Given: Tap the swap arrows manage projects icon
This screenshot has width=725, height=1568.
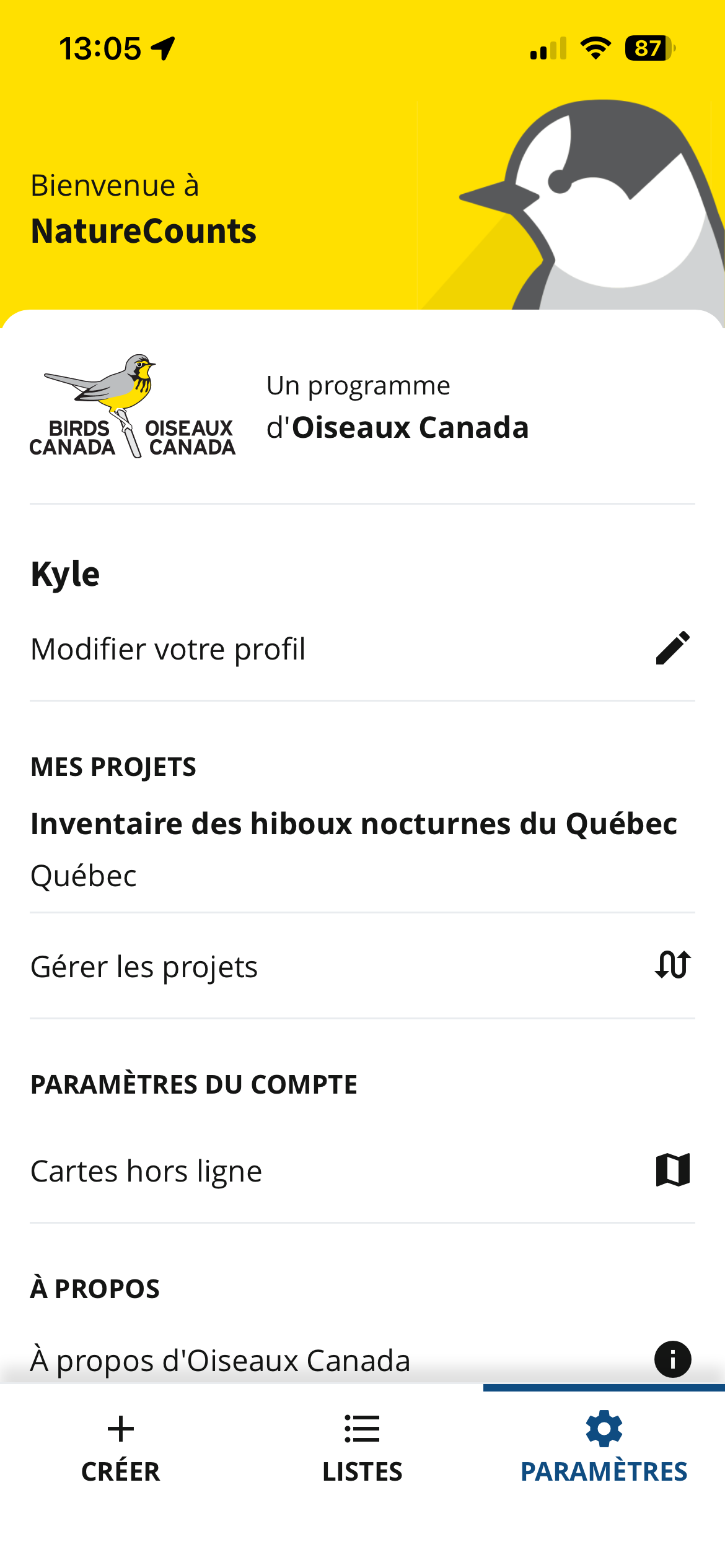Looking at the screenshot, I should (672, 965).
